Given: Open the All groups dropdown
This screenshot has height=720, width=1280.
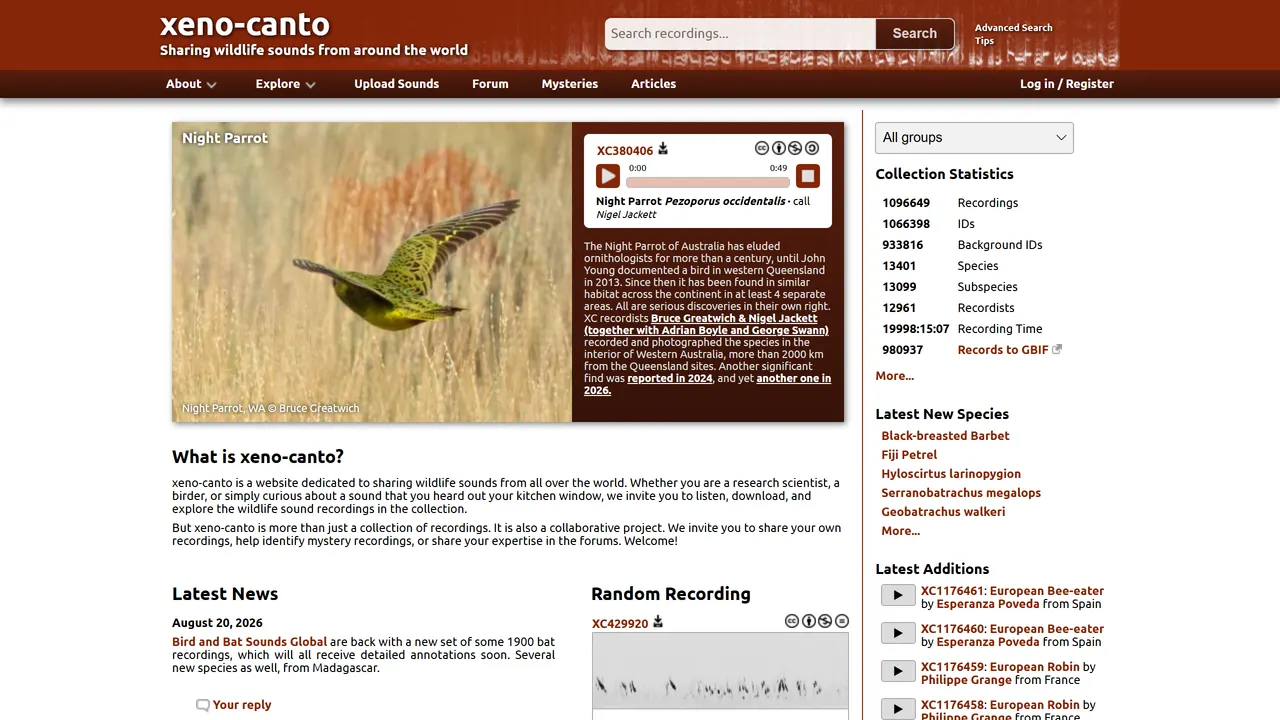Looking at the screenshot, I should [974, 138].
